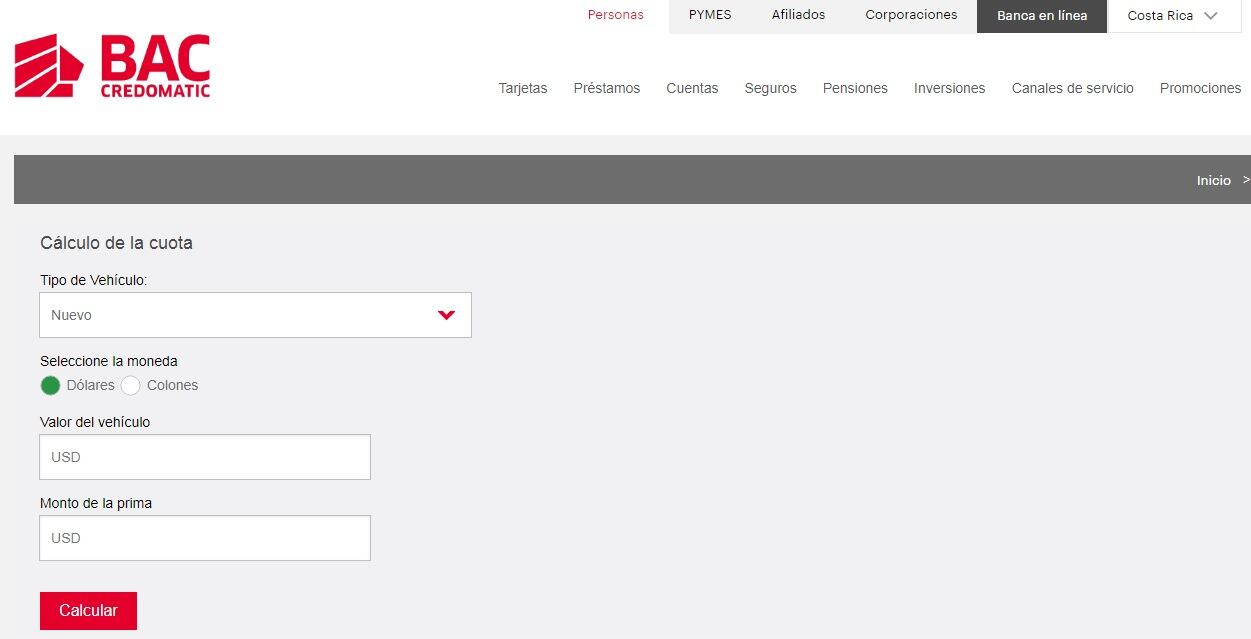This screenshot has width=1251, height=639.
Task: Click the Banca en línea button
Action: tap(1041, 16)
